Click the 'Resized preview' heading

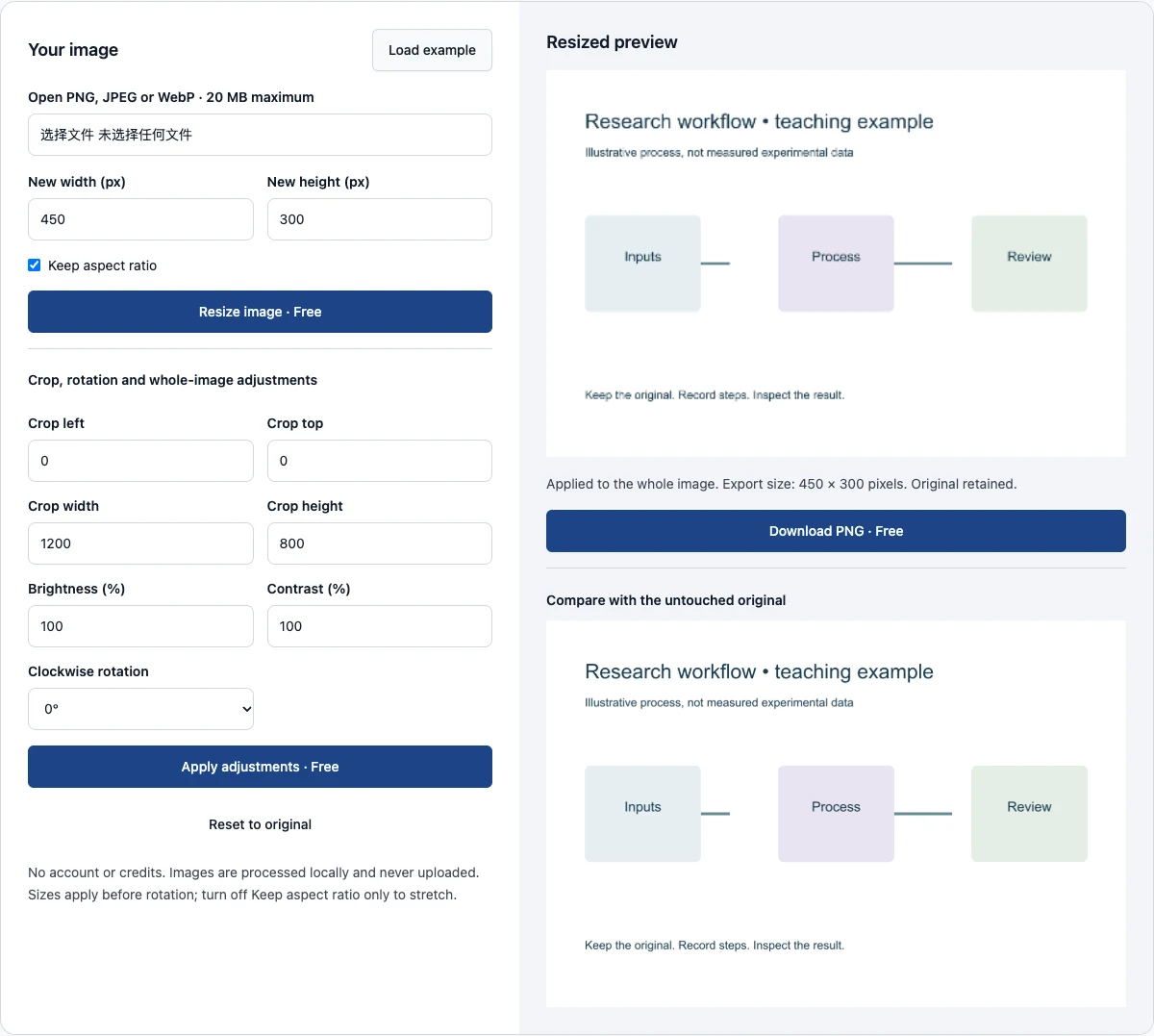click(612, 42)
